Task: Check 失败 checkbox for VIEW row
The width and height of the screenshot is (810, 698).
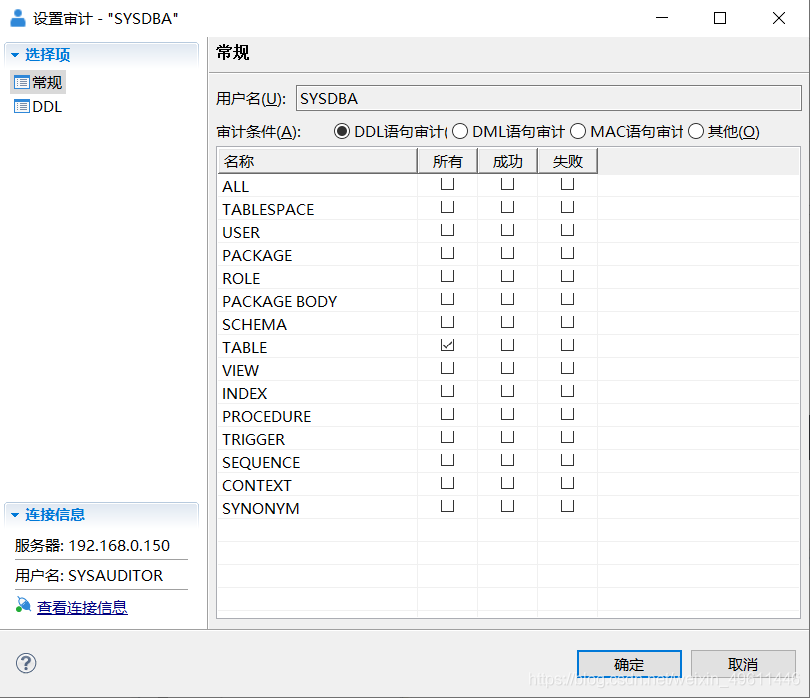Action: 567,368
